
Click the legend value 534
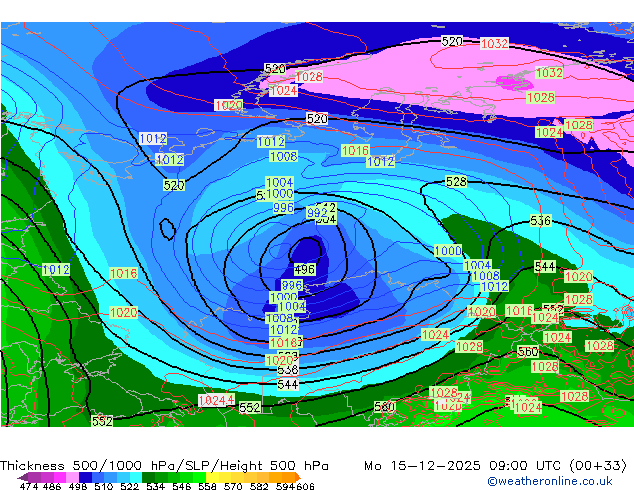coord(155,486)
